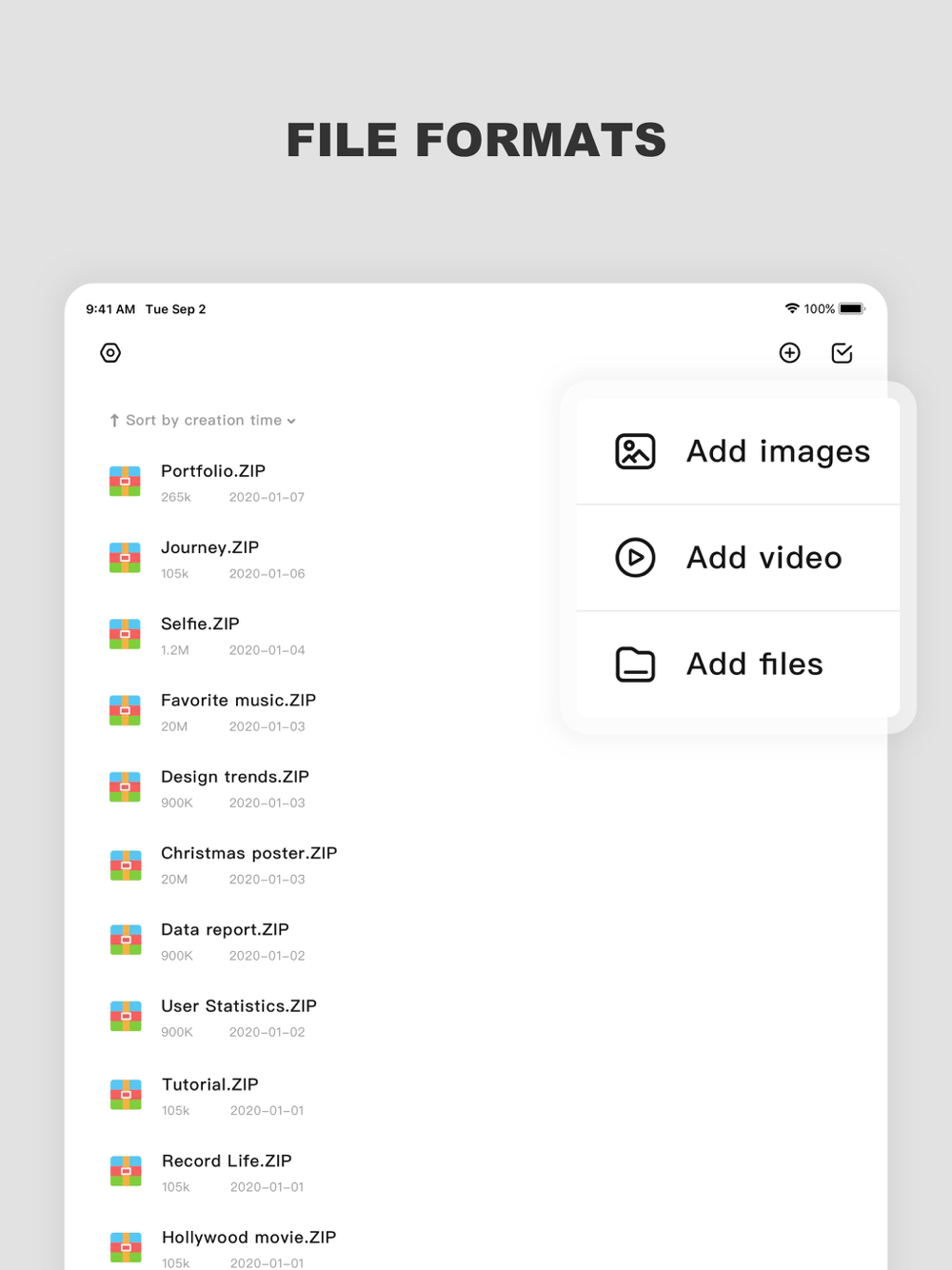
Task: Click the 2020-01-06 date of Journey.ZIP
Action: click(268, 574)
